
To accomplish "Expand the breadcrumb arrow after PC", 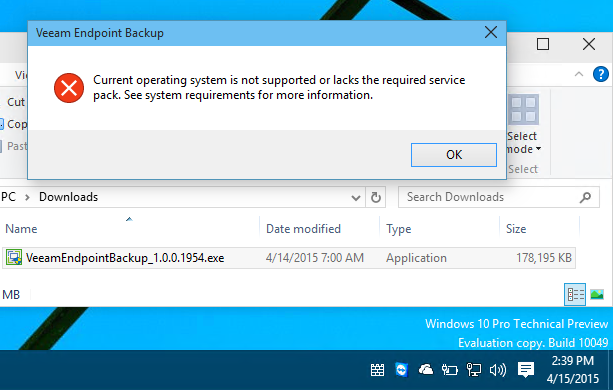I will (x=27, y=198).
